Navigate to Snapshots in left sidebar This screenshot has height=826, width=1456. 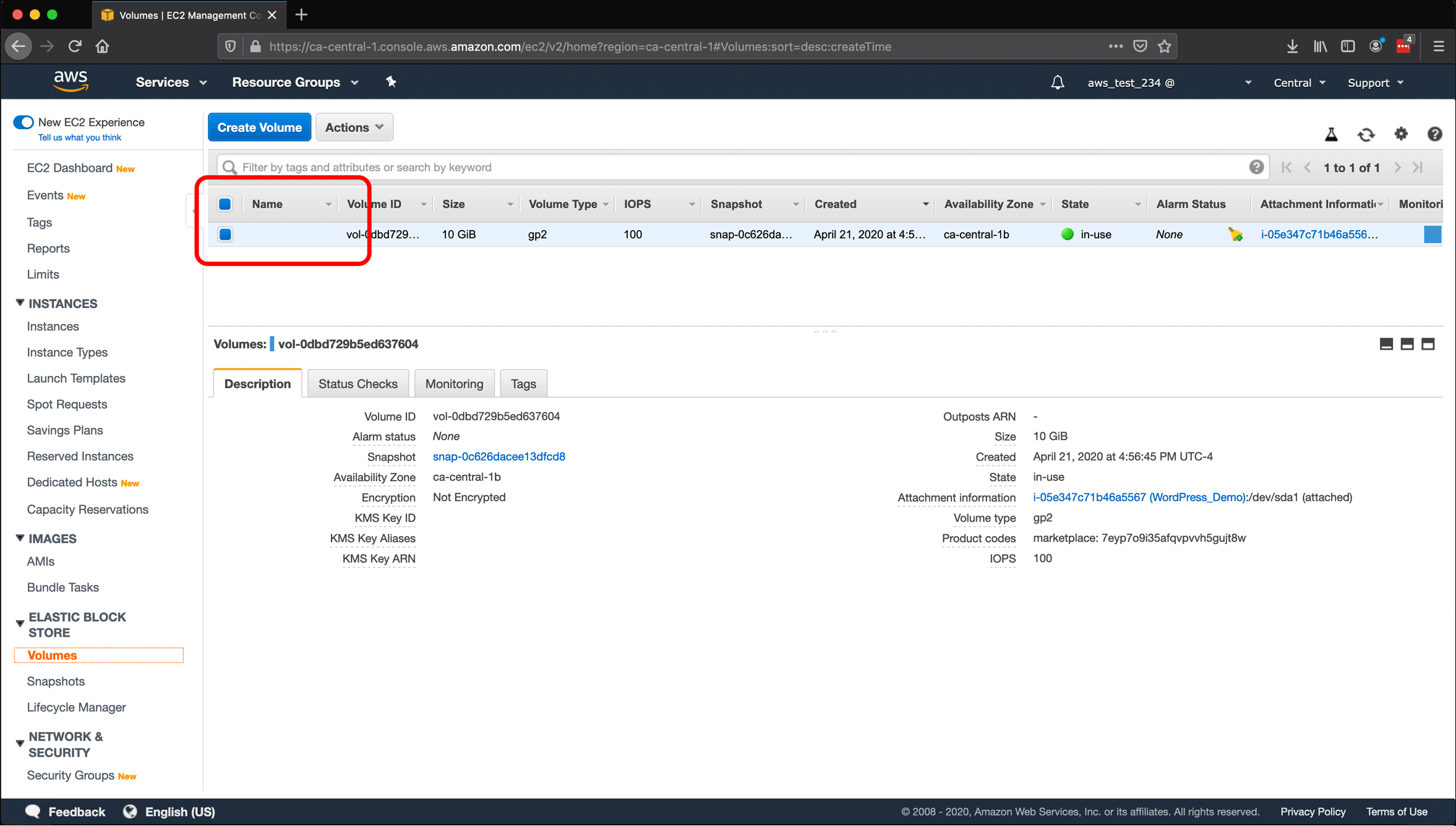[x=56, y=681]
